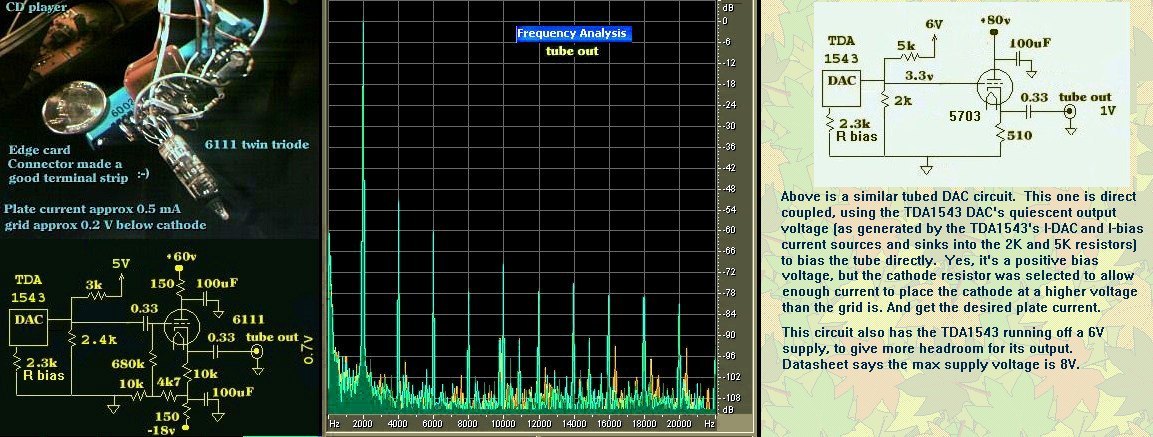Select the highlighted Frequency Analysis title
1153x437 pixels.
pos(573,33)
